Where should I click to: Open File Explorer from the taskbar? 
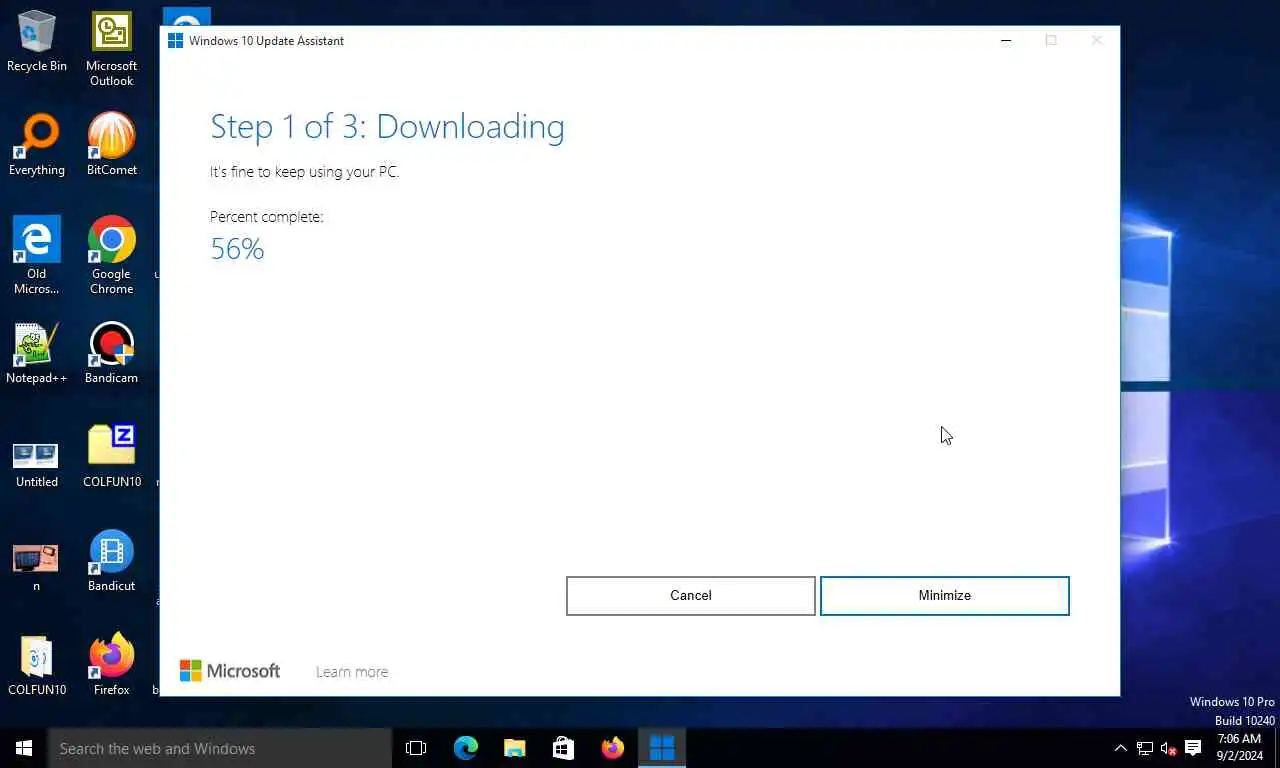point(515,748)
